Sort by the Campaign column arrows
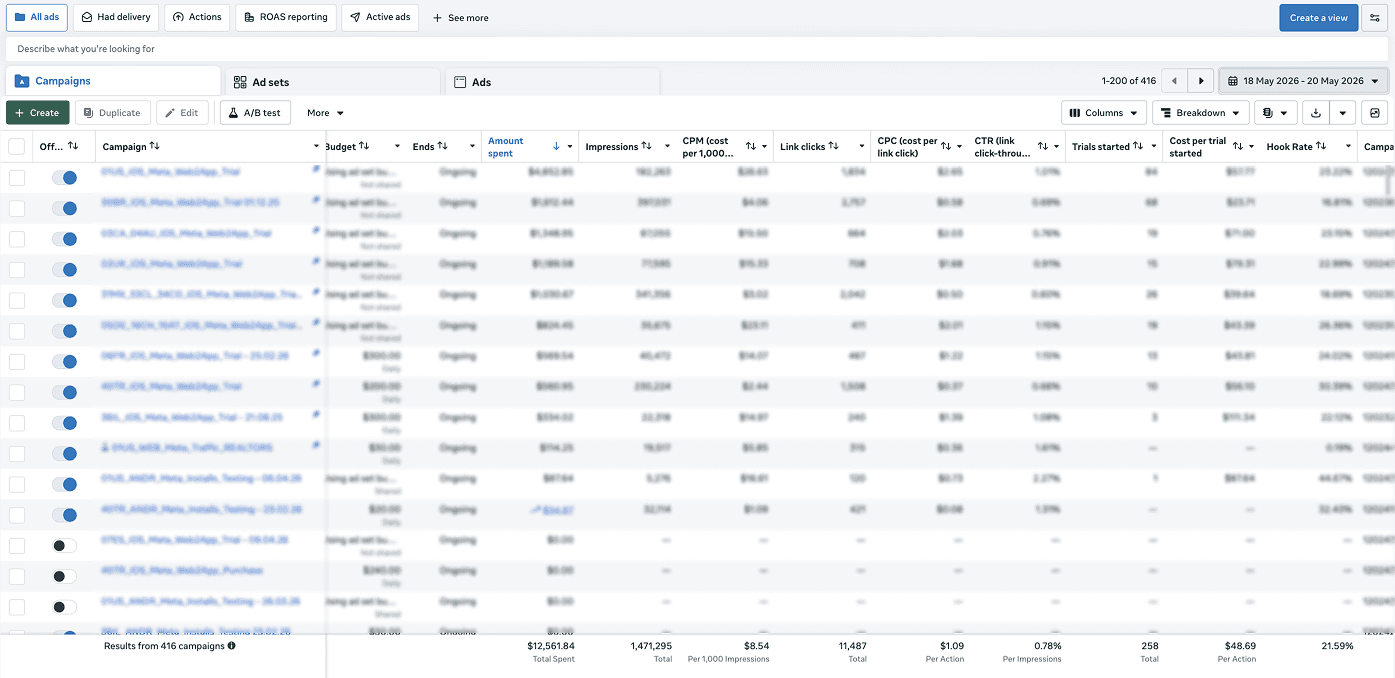Viewport: 1395px width, 678px height. coord(154,147)
